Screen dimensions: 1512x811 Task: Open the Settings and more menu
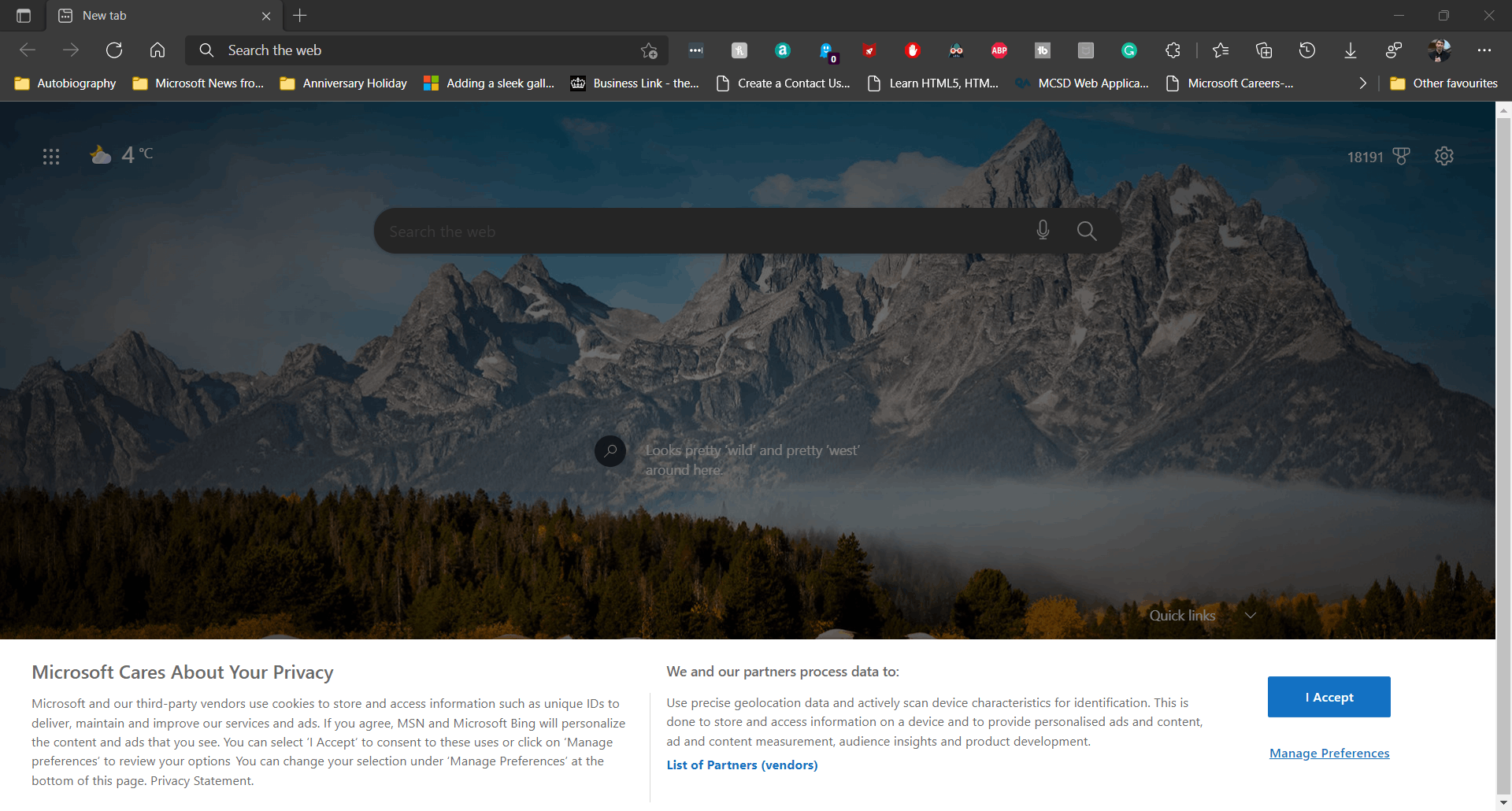click(1487, 50)
